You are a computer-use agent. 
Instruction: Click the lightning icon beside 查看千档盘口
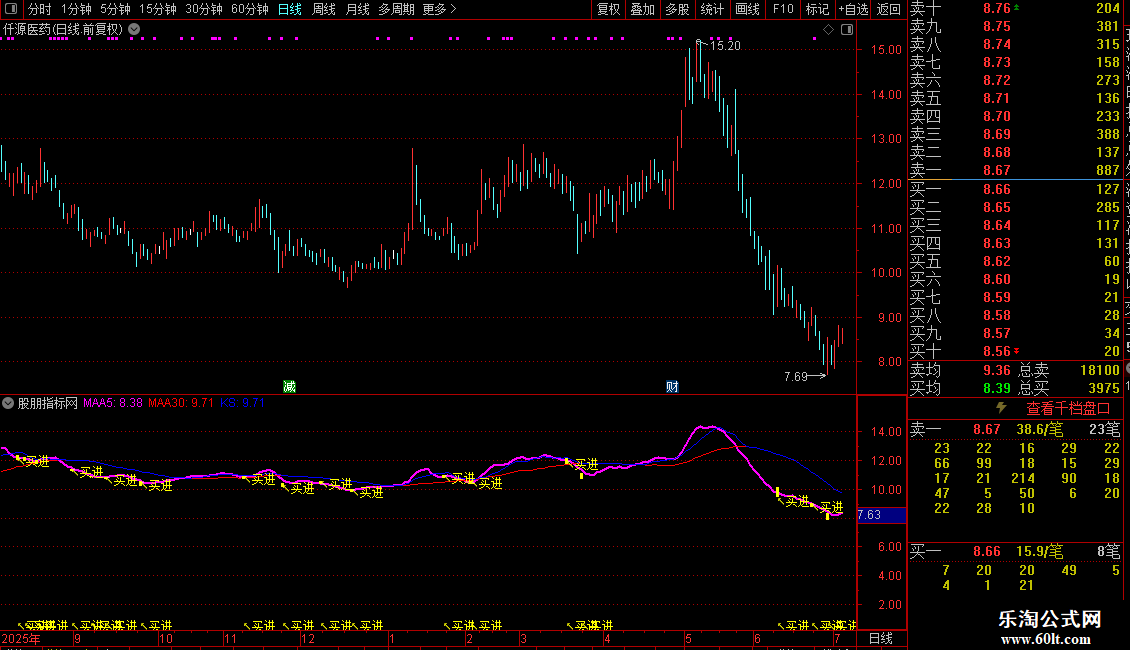(1001, 408)
